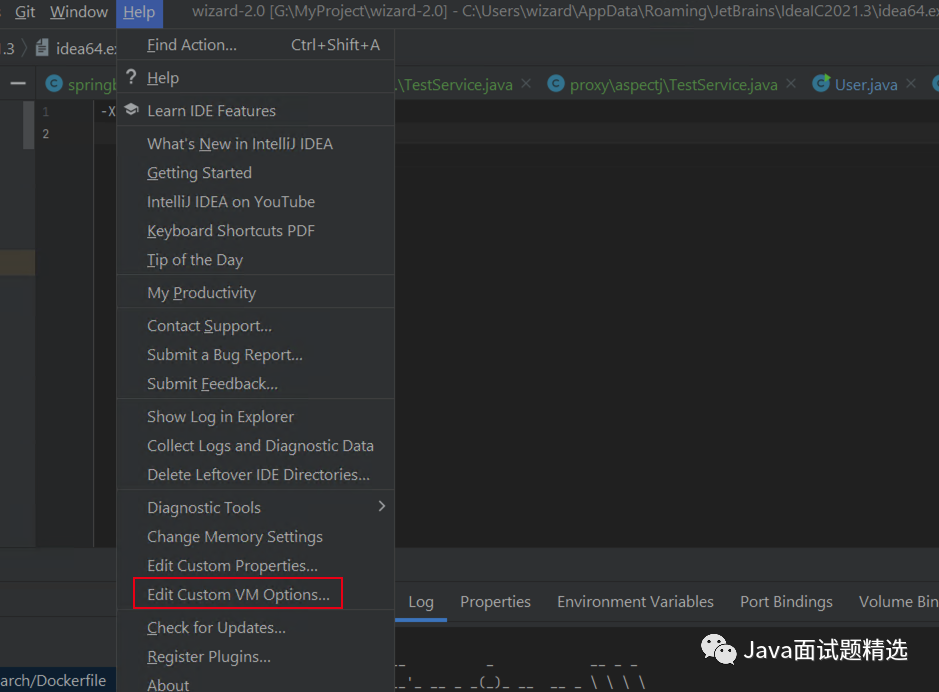This screenshot has height=692, width=939.
Task: Select Show Log in Explorer
Action: point(256,417)
